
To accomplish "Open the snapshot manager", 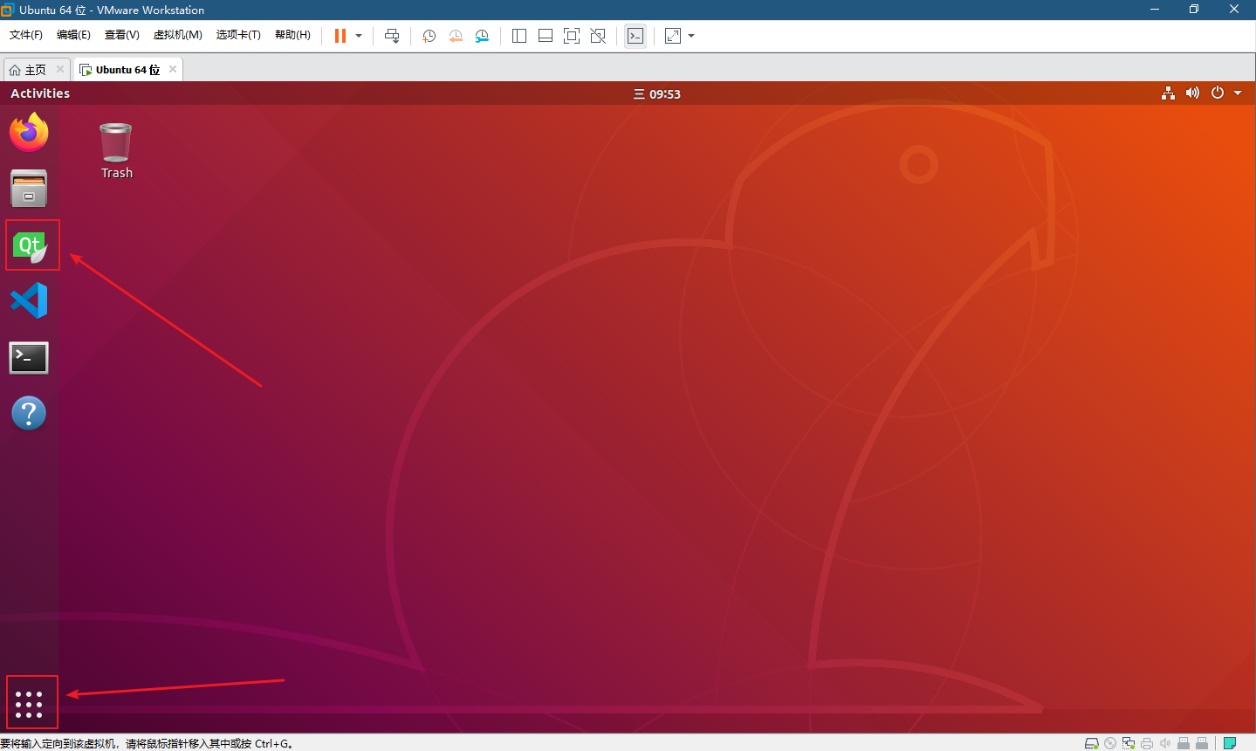I will [482, 36].
